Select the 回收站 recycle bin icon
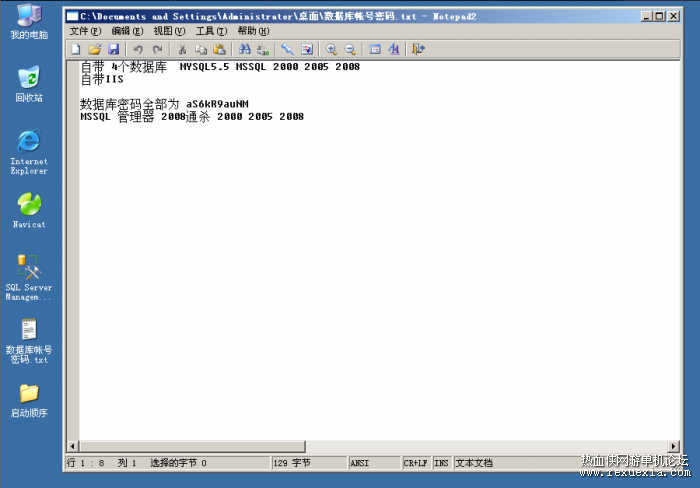 (x=29, y=83)
